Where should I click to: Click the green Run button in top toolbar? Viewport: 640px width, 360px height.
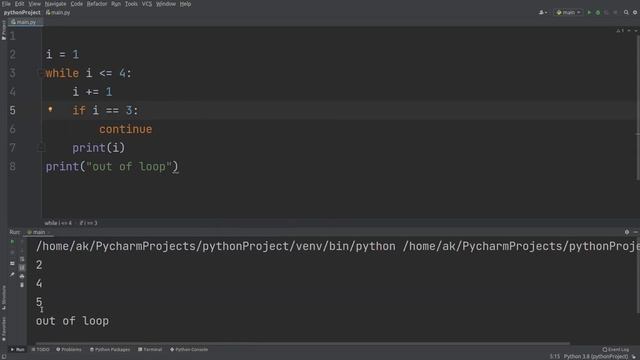[x=589, y=13]
